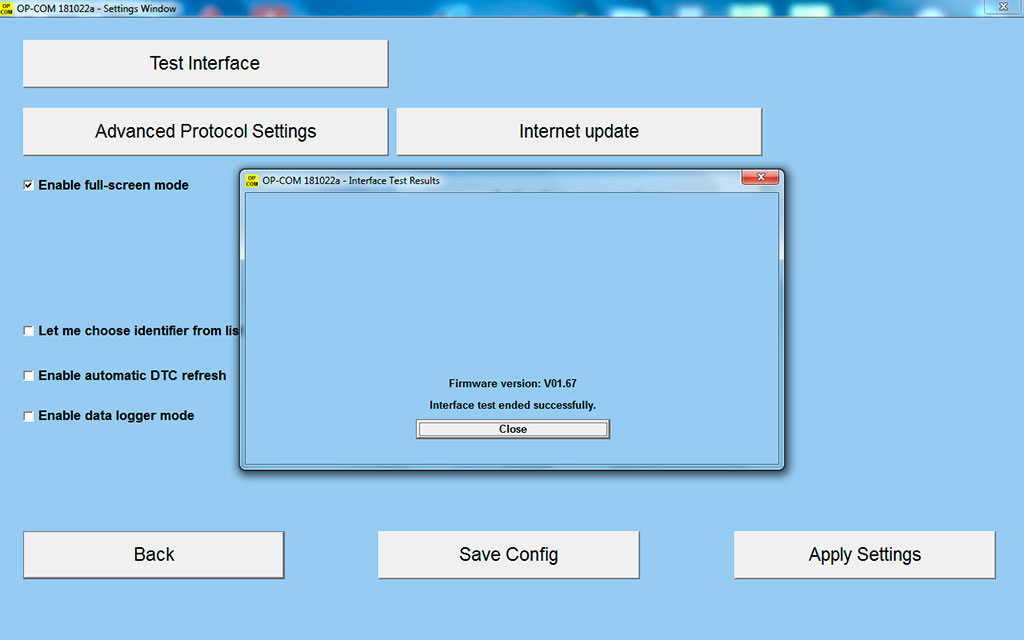The image size is (1024, 640).
Task: Click the Test Interface button
Action: (205, 63)
